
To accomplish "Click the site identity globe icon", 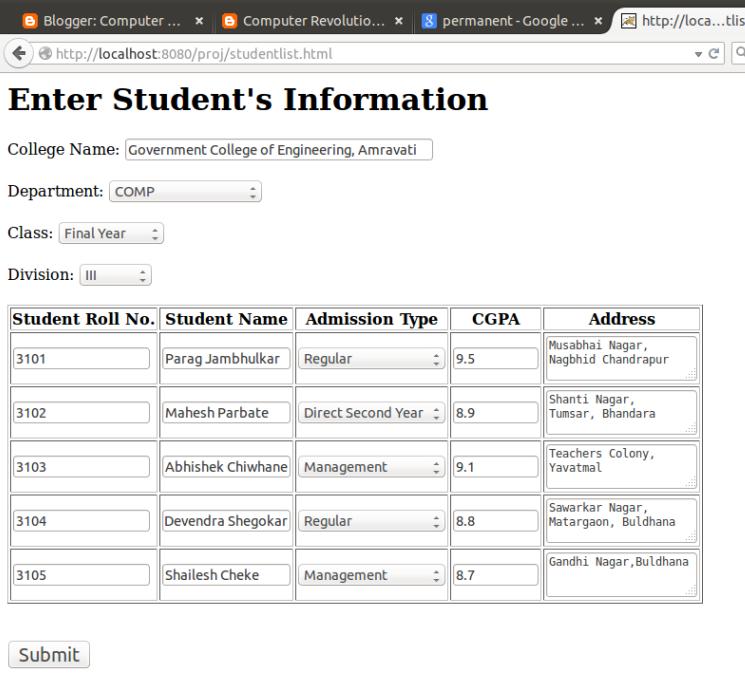I will pyautogui.click(x=45, y=54).
